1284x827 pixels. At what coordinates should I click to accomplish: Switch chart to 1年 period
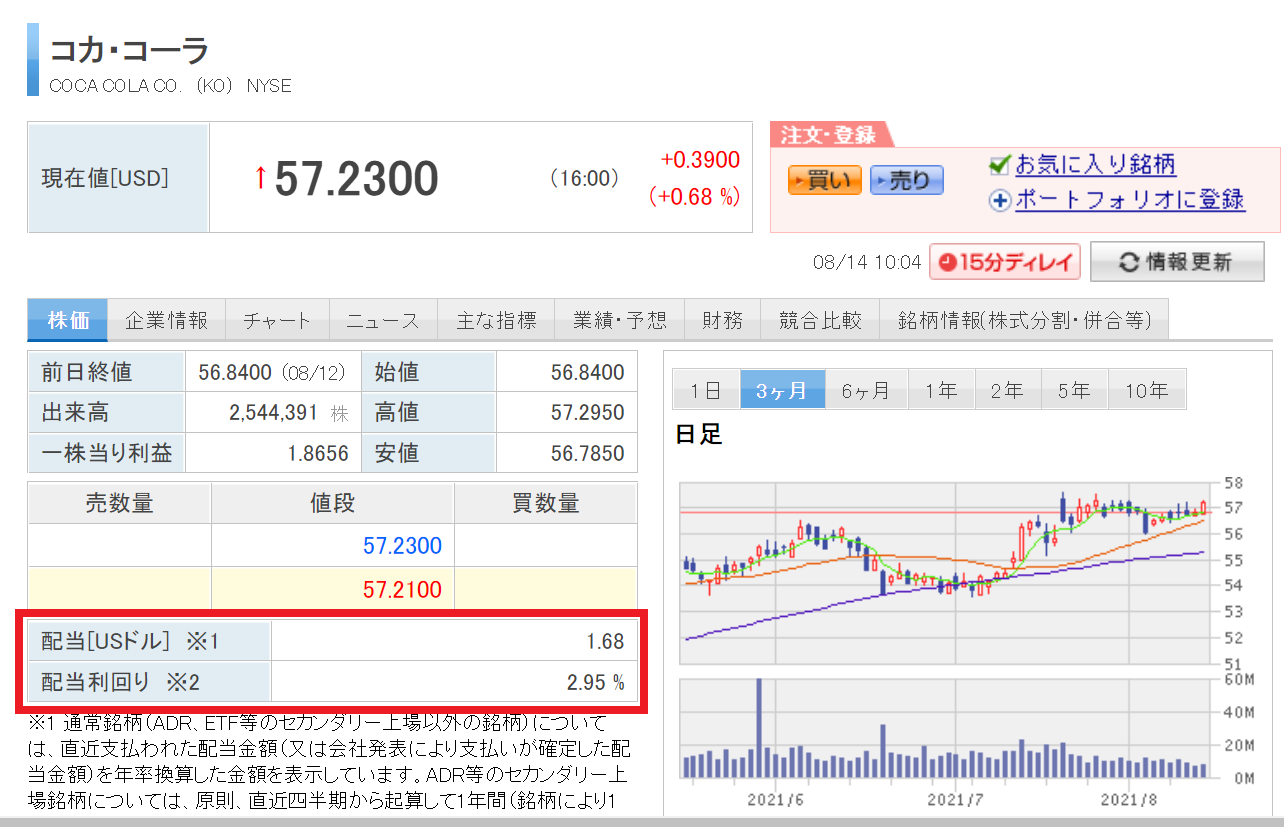[x=941, y=389]
